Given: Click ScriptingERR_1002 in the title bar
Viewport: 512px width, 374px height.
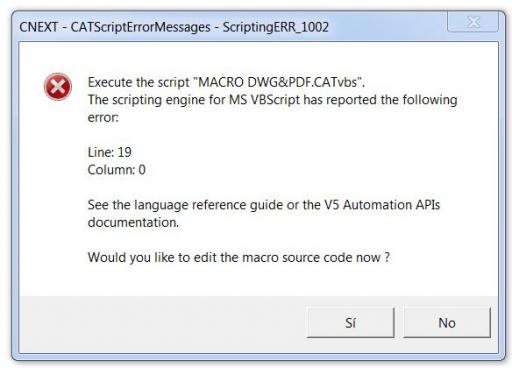Looking at the screenshot, I should [276, 27].
